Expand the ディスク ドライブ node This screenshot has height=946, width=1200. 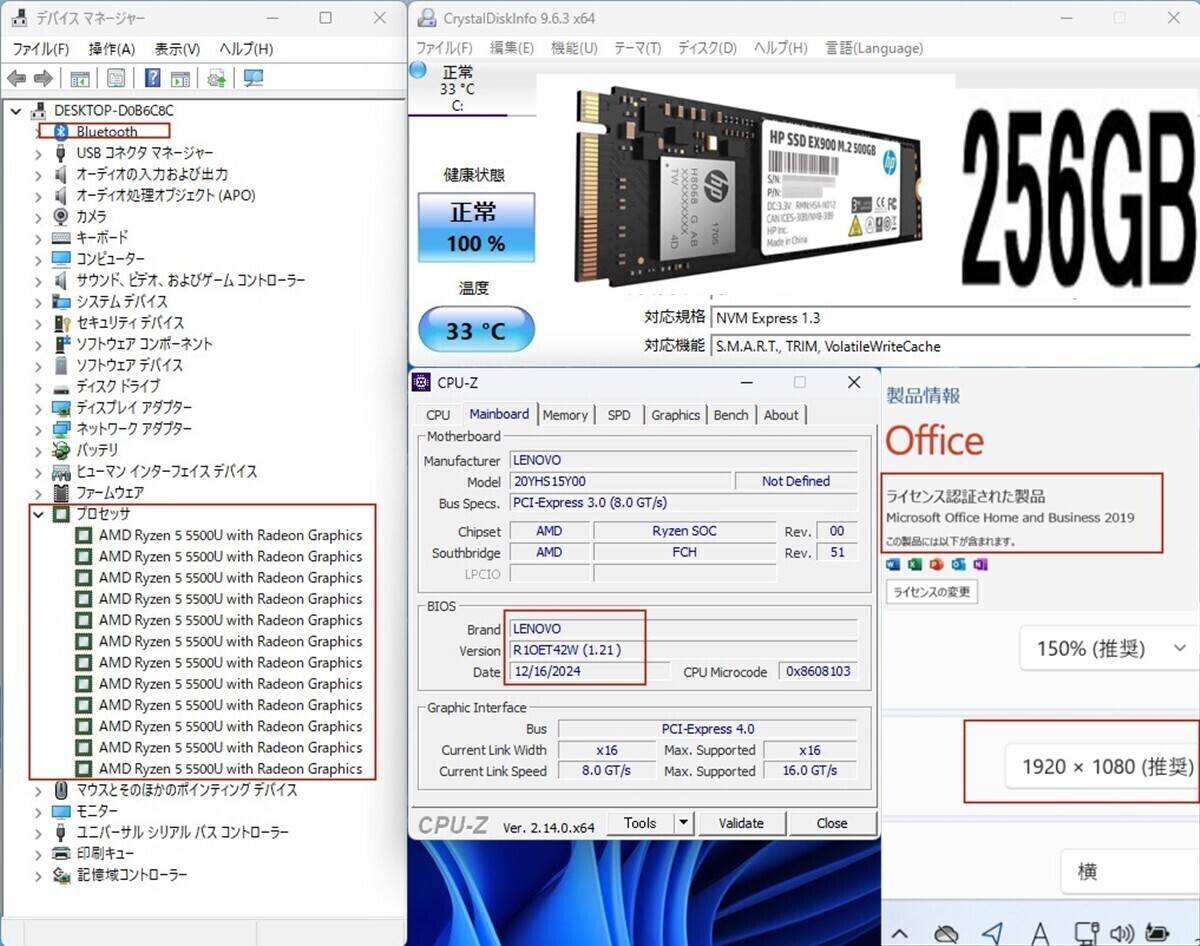[x=38, y=387]
